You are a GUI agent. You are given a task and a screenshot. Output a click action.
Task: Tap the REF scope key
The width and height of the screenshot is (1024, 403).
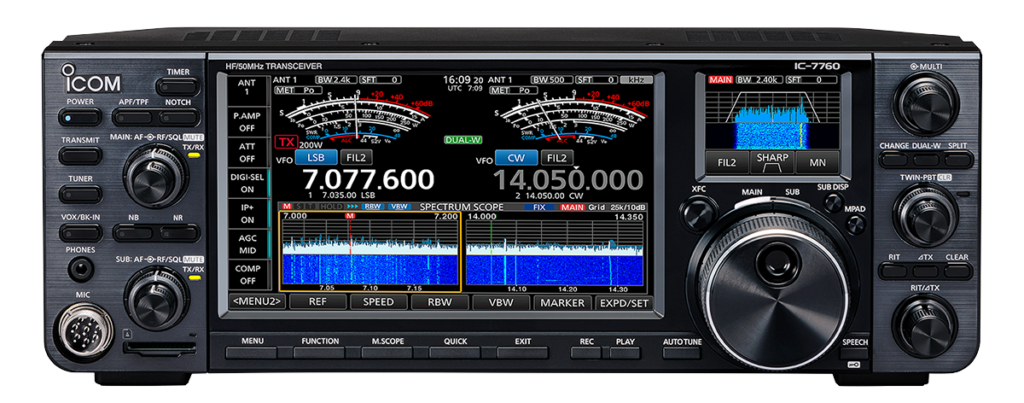point(318,302)
